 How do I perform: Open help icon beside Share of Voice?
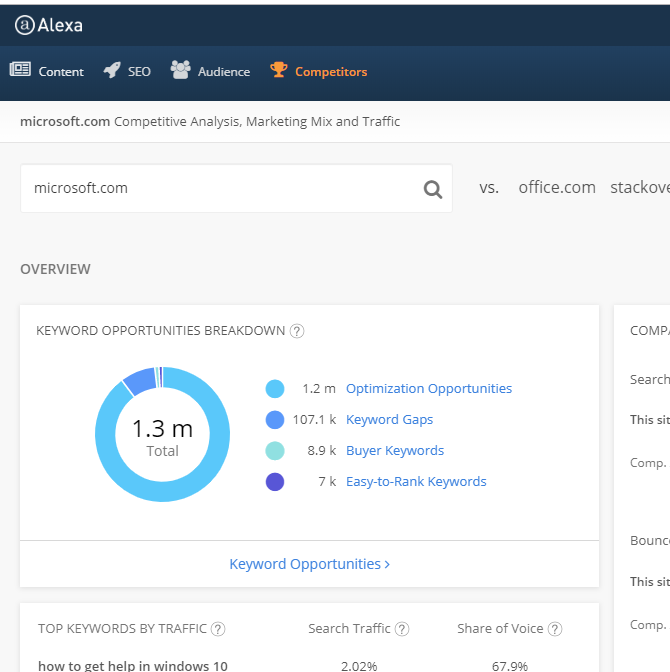(555, 629)
